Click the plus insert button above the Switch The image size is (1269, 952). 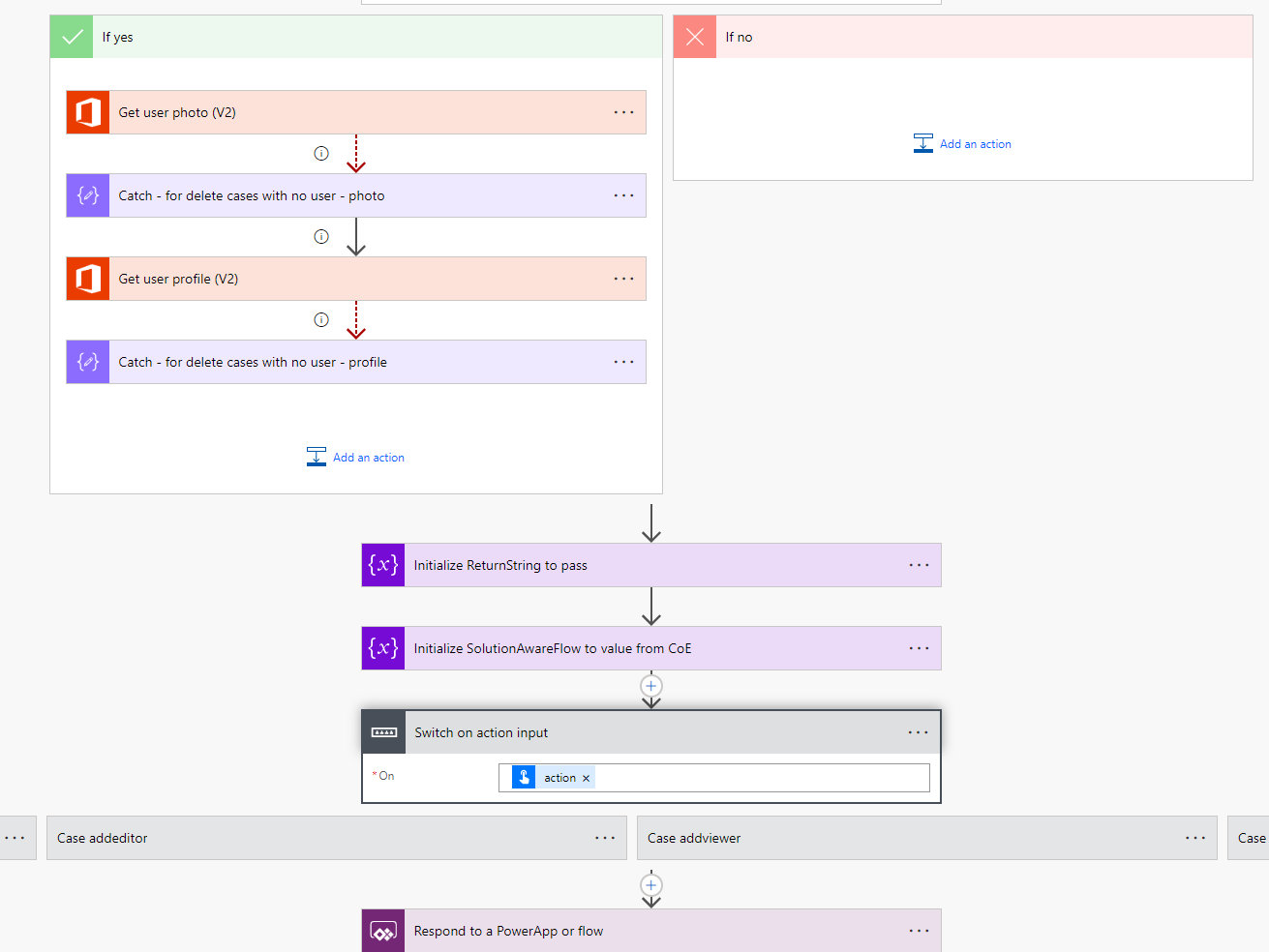650,687
